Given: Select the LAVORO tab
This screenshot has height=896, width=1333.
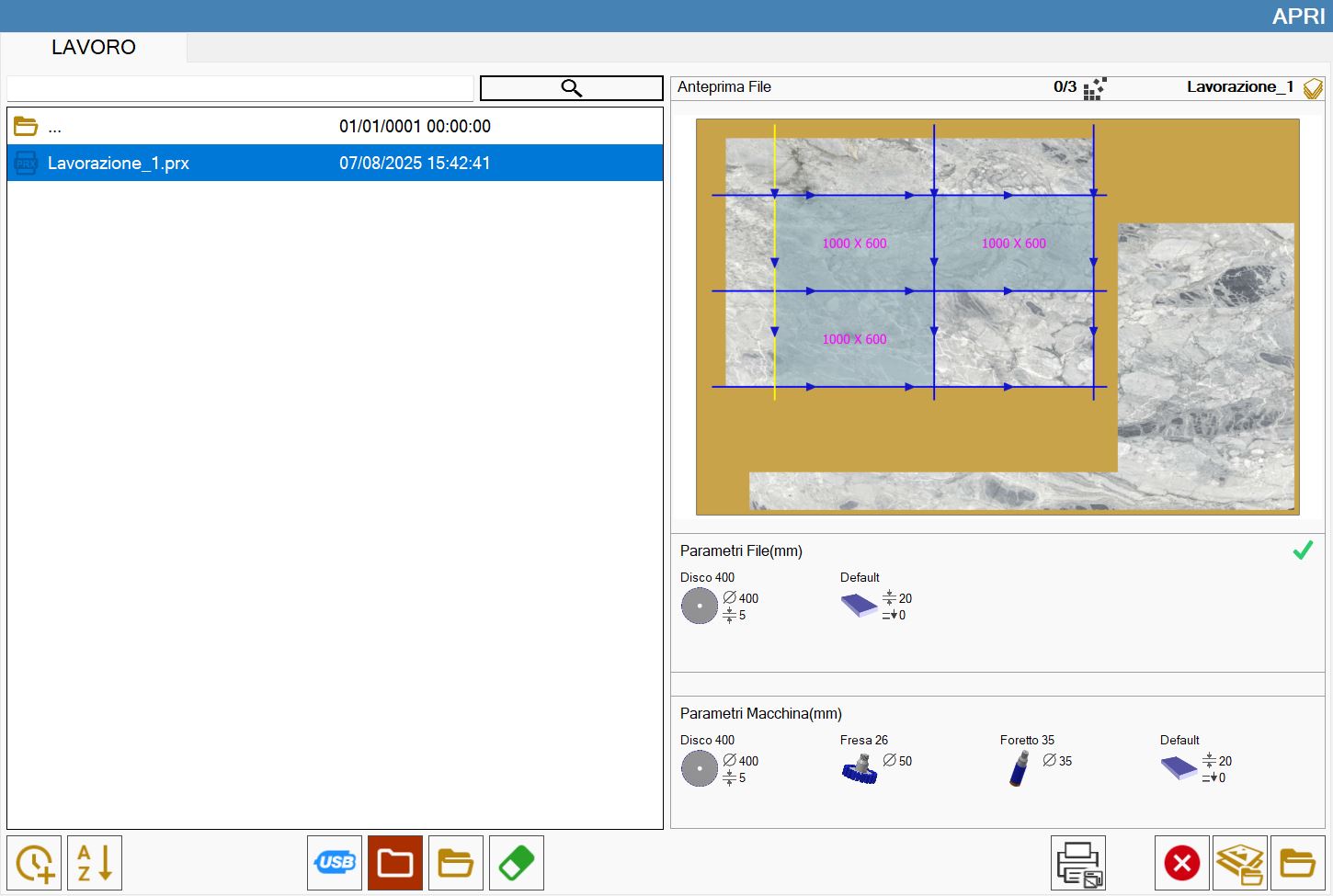Looking at the screenshot, I should tap(94, 47).
